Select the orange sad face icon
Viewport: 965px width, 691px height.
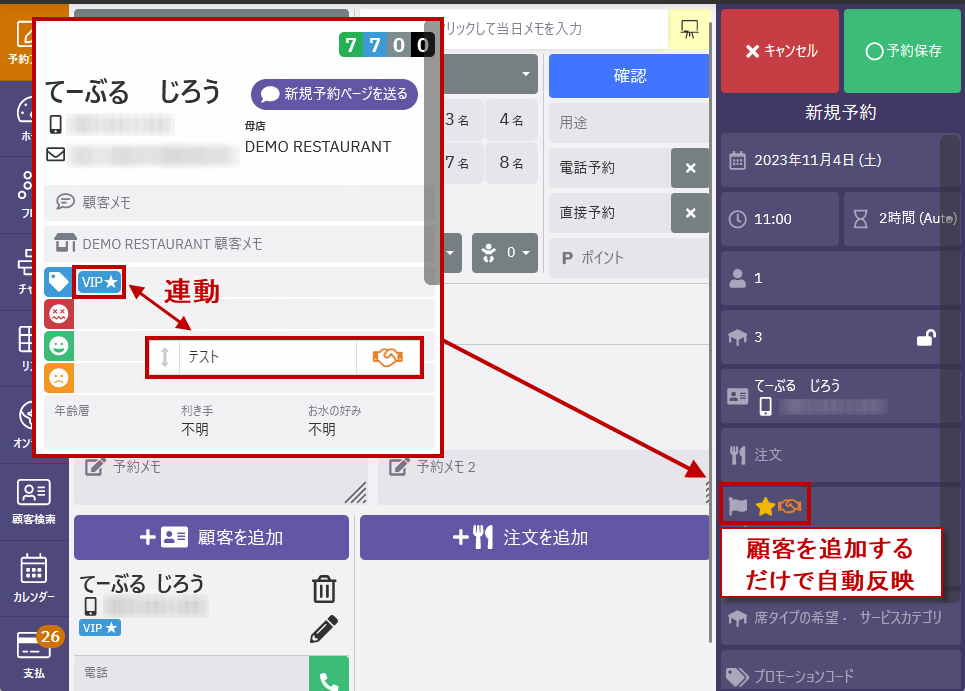[59, 378]
